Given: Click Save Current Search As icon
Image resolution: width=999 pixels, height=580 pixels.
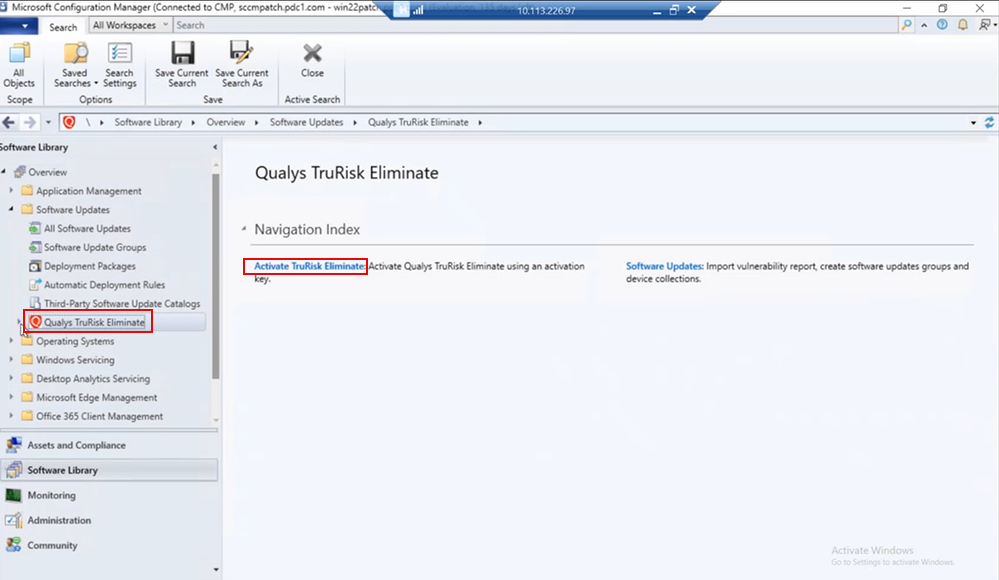Looking at the screenshot, I should pos(241,65).
